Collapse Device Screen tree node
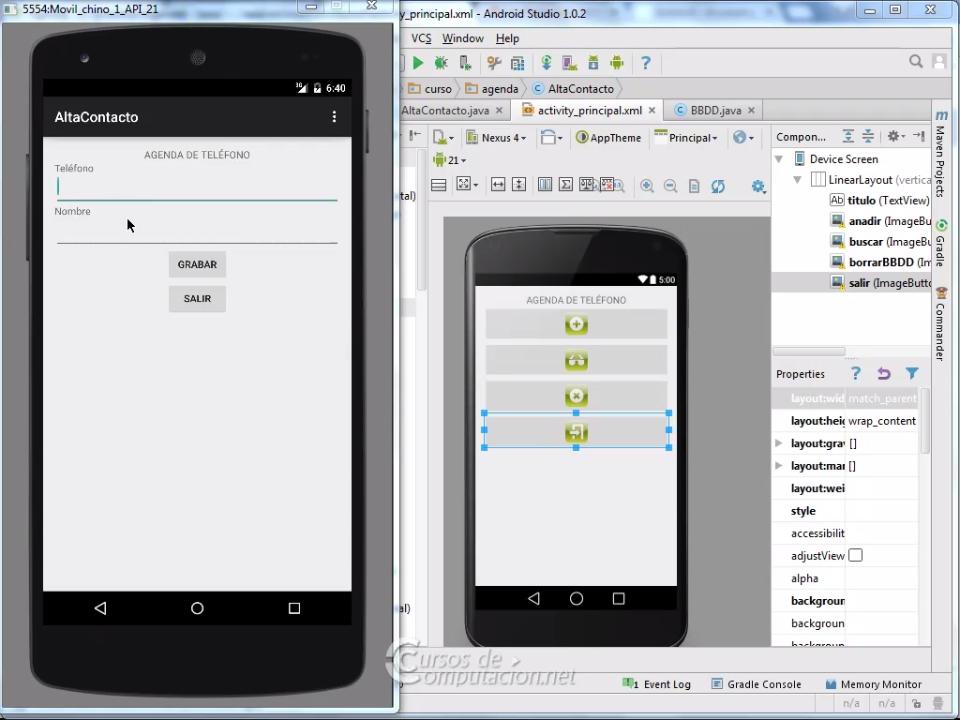 [x=779, y=159]
